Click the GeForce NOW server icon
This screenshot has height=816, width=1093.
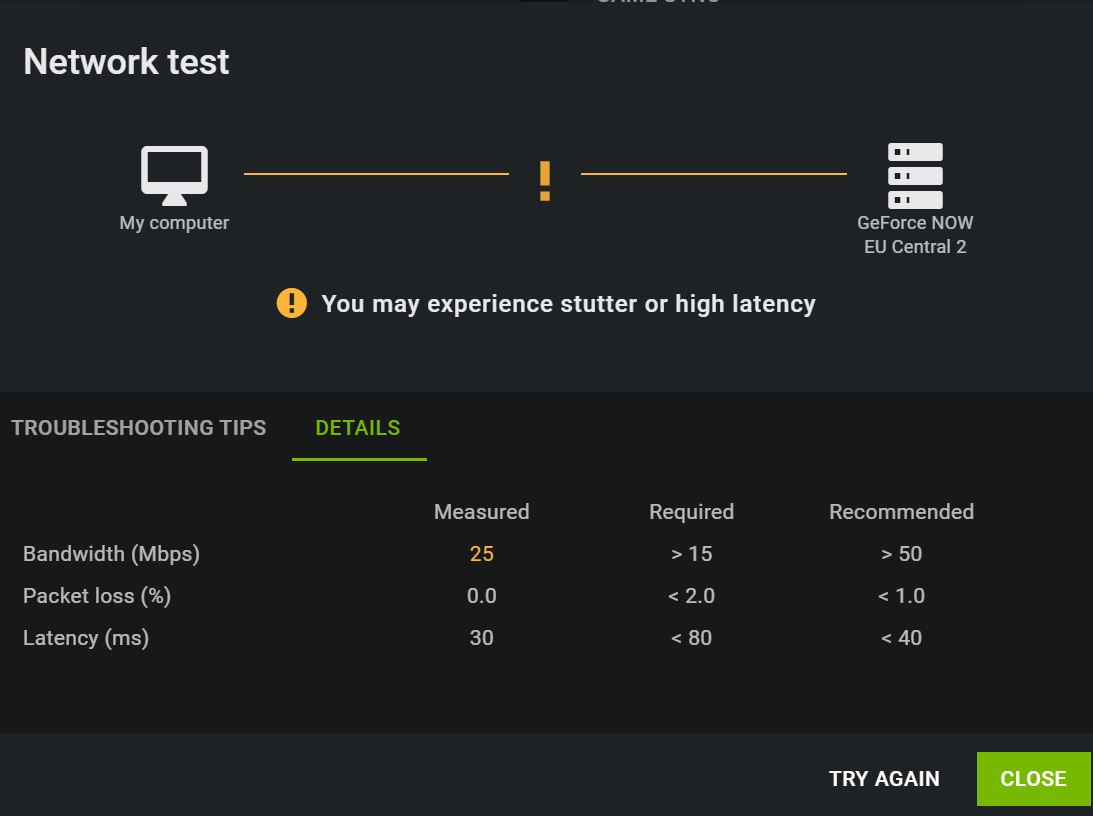click(915, 175)
